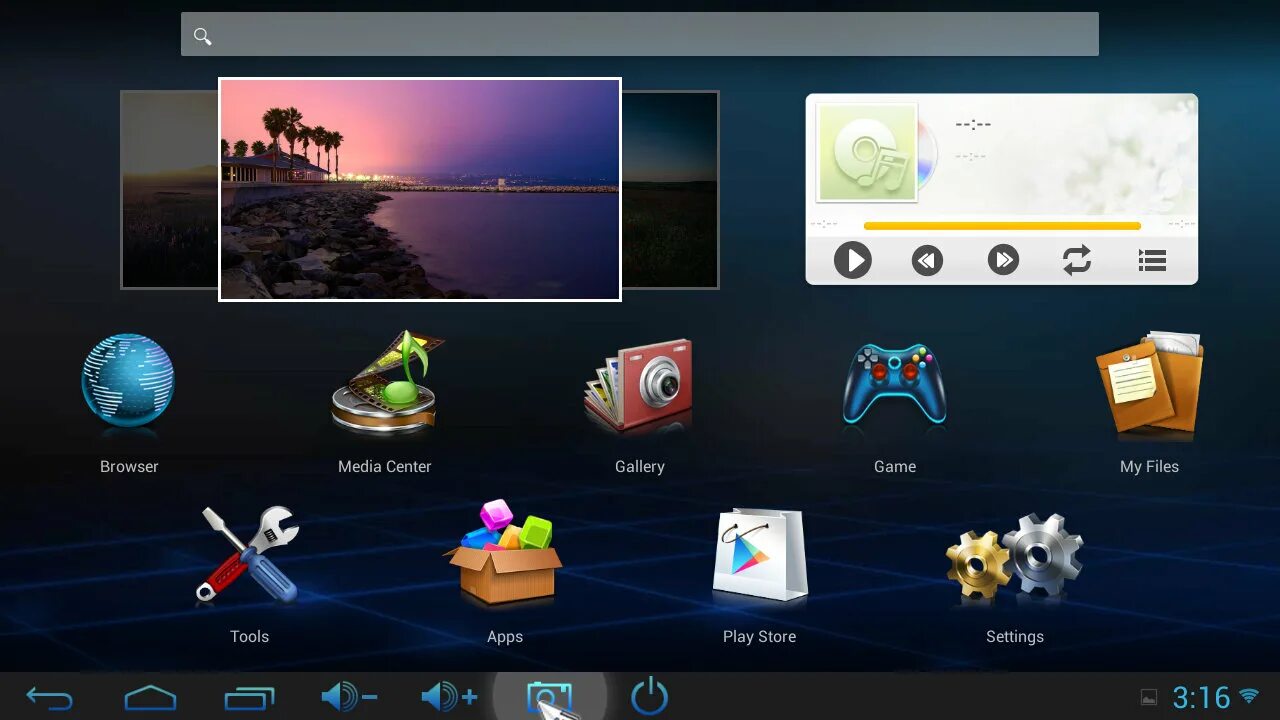Launch the Media Center app icon
Screen dimensions: 1280x720
[387, 382]
